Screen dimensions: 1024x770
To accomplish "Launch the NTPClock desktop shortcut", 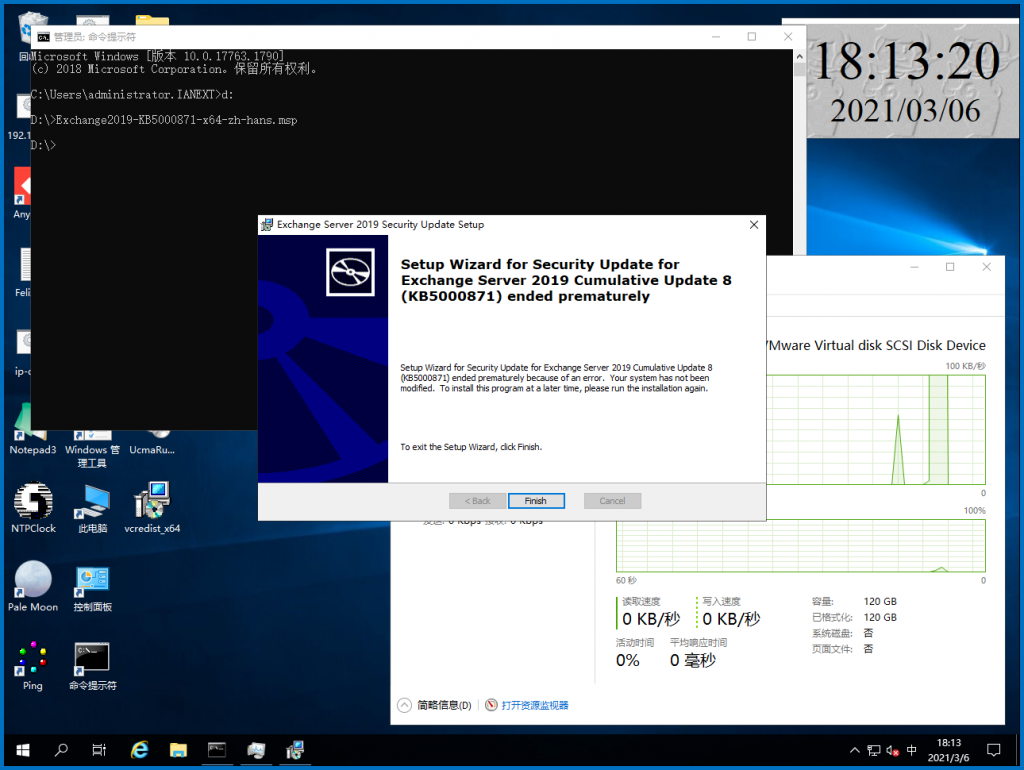I will coord(33,505).
